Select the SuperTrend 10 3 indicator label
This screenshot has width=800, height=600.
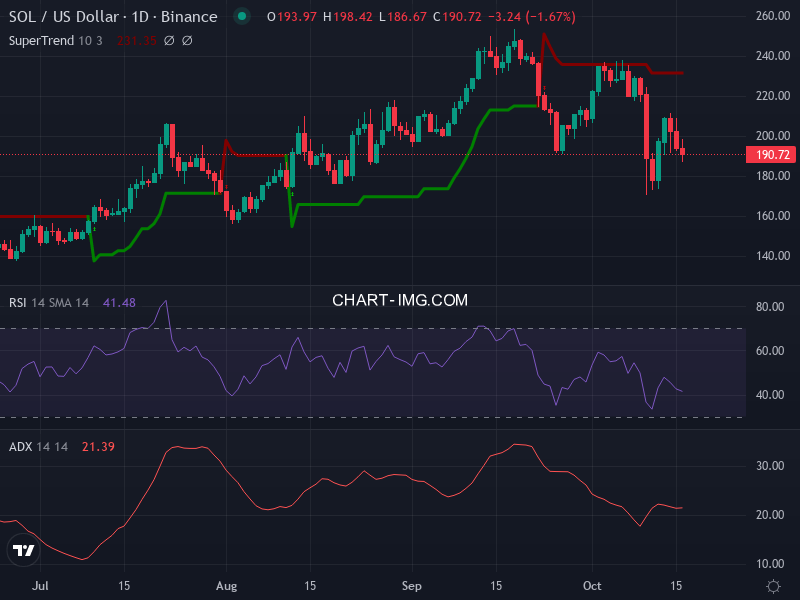54,40
